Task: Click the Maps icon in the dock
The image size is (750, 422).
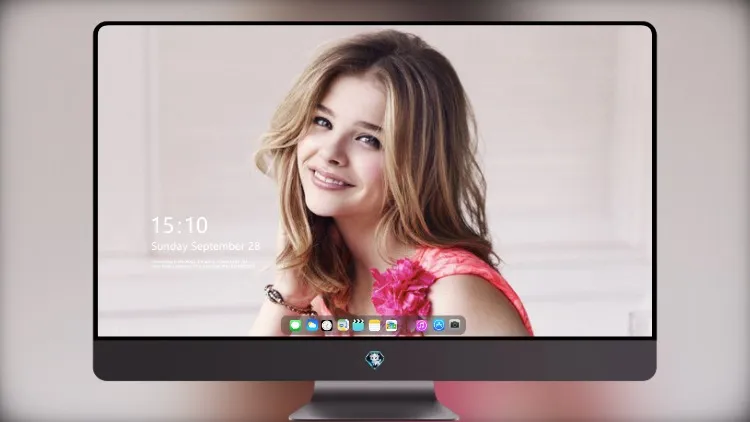Action: (x=343, y=326)
